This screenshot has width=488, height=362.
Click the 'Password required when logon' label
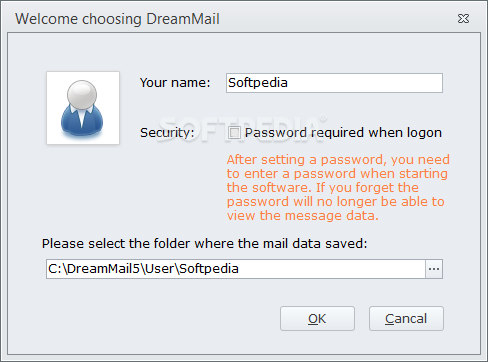343,133
